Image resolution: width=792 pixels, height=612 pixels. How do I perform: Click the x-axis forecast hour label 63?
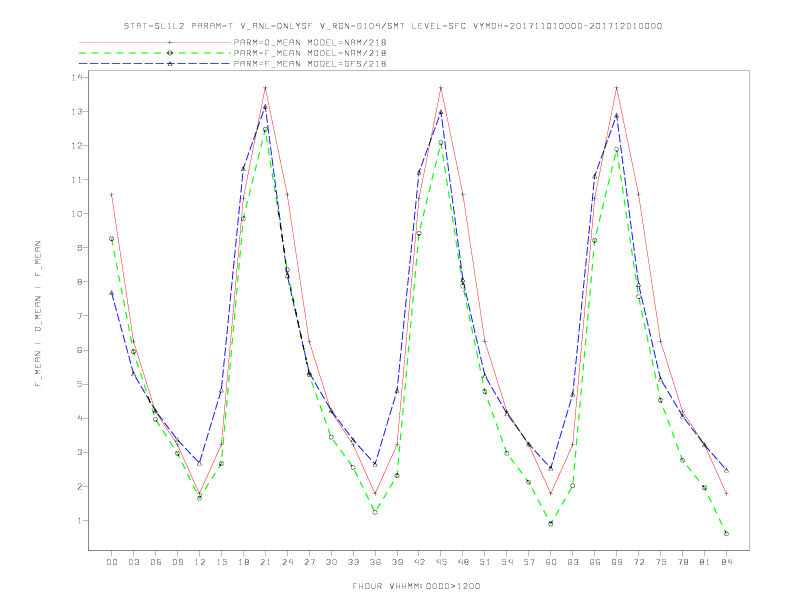pyautogui.click(x=573, y=562)
